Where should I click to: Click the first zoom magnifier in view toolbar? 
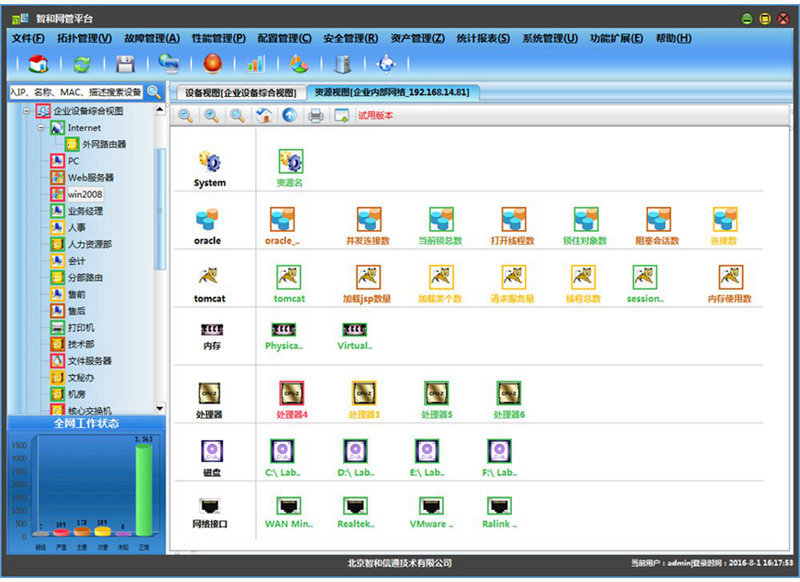tap(185, 116)
